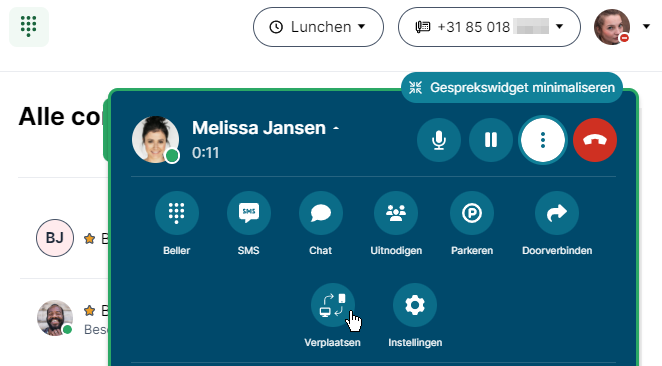This screenshot has height=366, width=662.
Task: Hang up the call with red button
Action: pyautogui.click(x=595, y=140)
